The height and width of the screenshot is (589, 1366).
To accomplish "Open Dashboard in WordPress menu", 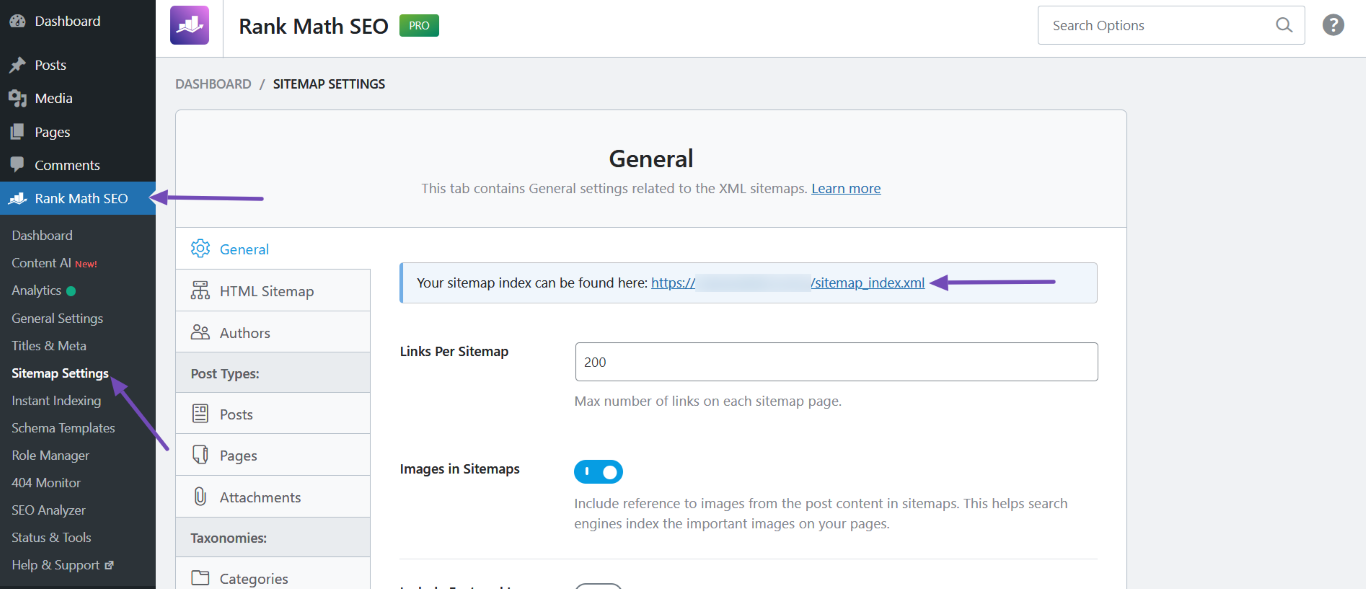I will pyautogui.click(x=77, y=21).
